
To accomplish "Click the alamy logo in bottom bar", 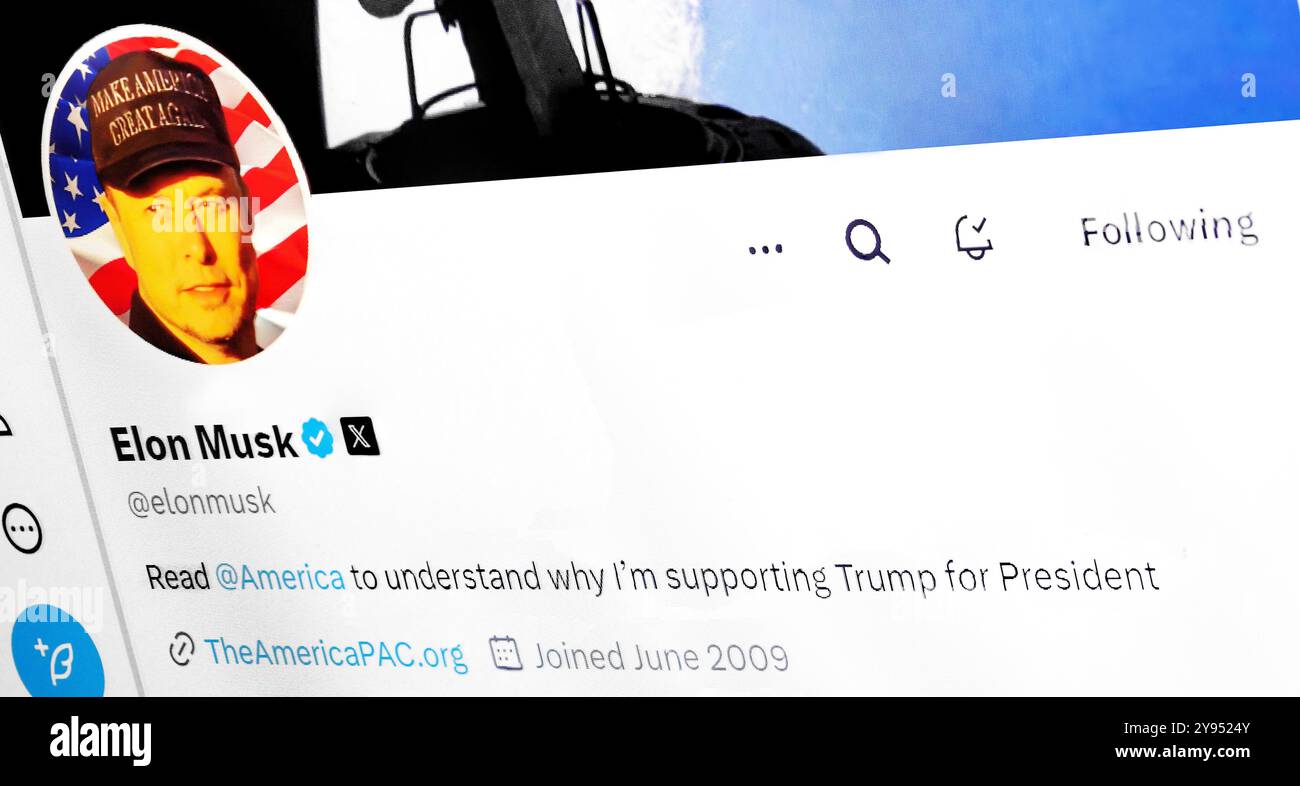I will click(x=100, y=742).
